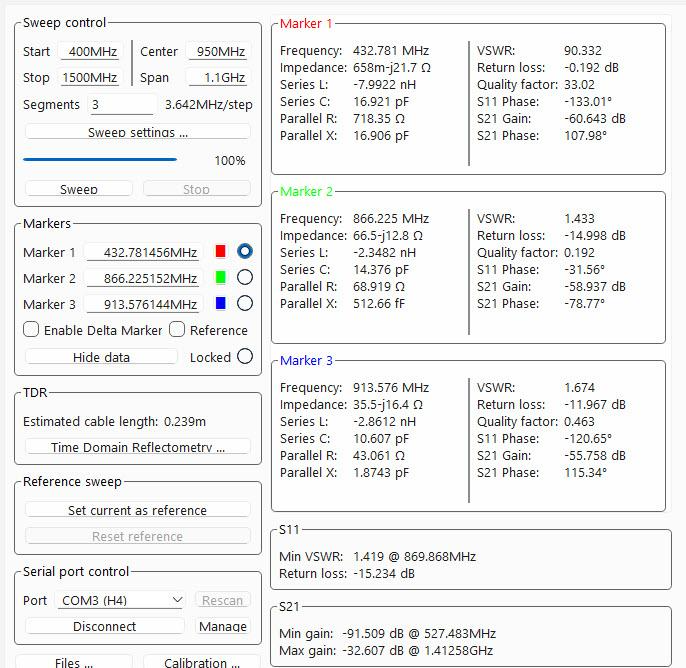Open Marker 3 blue color swatch
Image resolution: width=686 pixels, height=668 pixels.
220,303
